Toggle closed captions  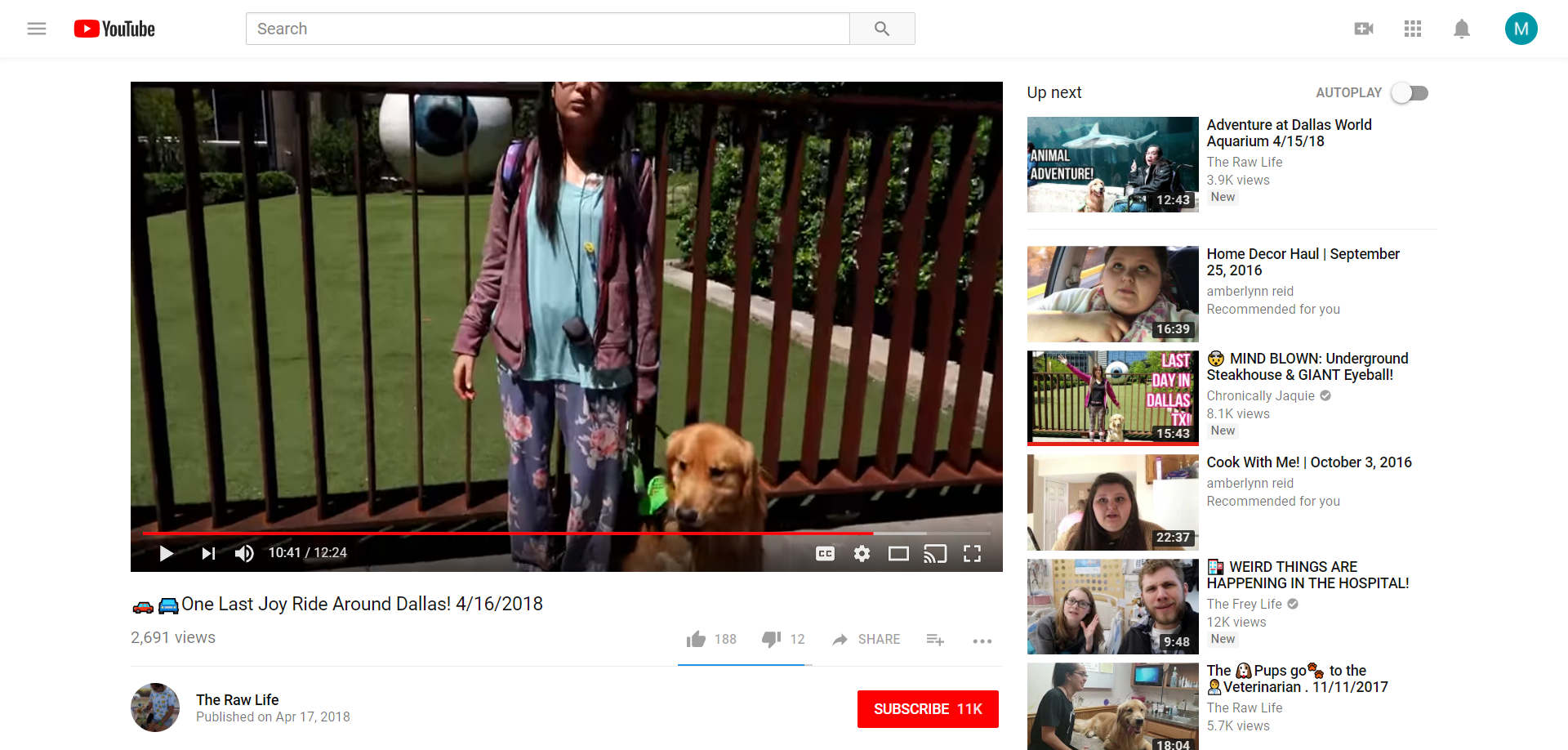(x=826, y=553)
